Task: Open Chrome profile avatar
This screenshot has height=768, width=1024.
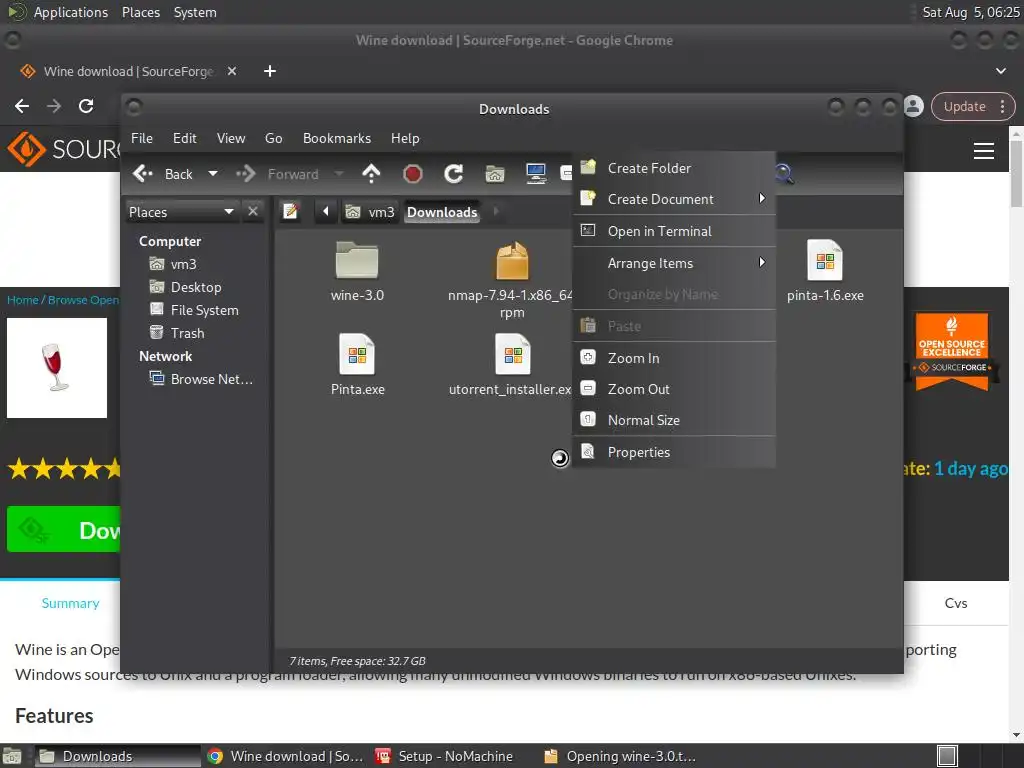Action: [x=914, y=106]
